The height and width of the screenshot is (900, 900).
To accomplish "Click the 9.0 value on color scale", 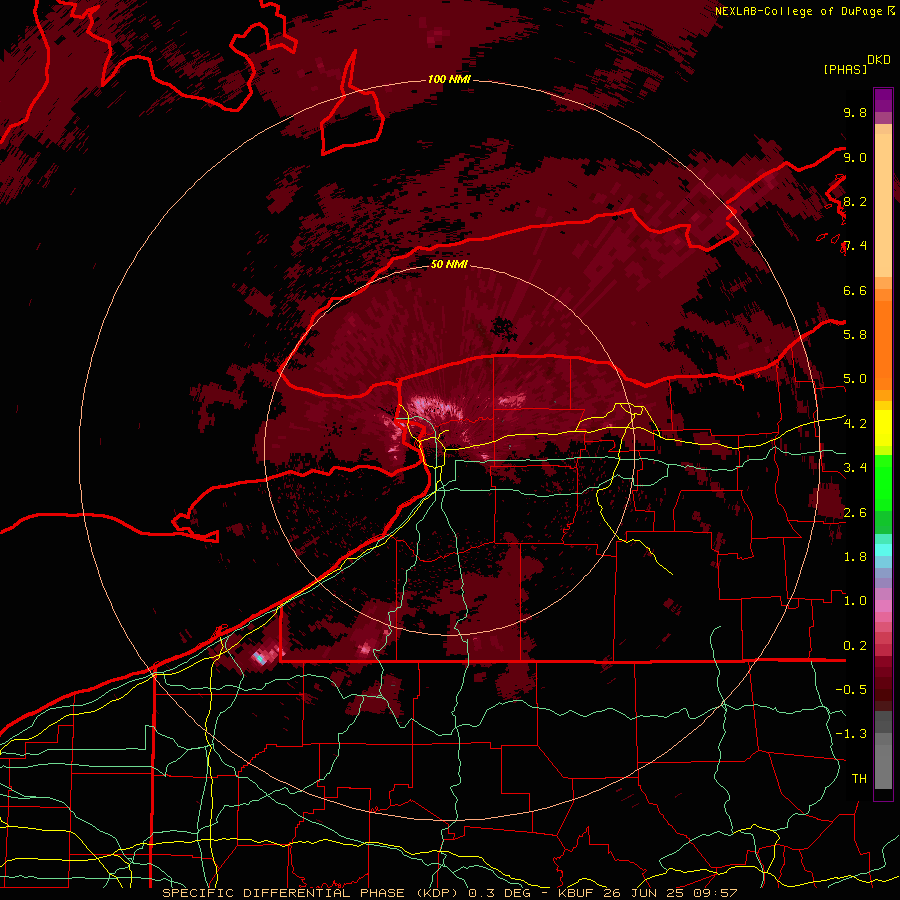I will (x=855, y=157).
